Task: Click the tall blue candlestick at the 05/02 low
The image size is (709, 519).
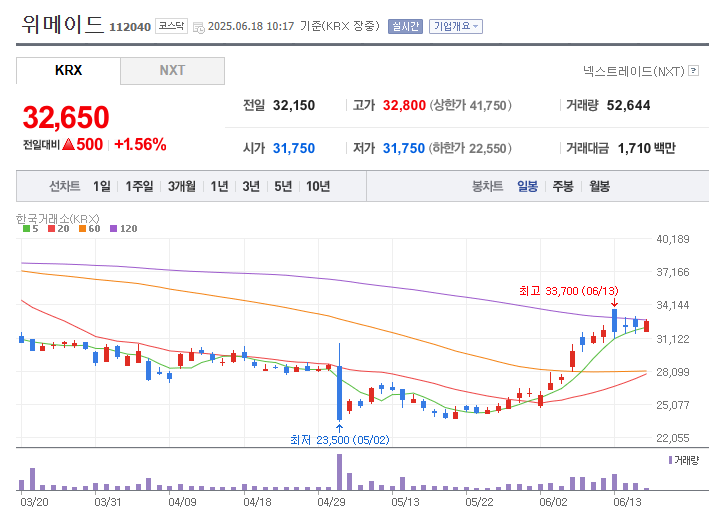Action: tap(340, 392)
